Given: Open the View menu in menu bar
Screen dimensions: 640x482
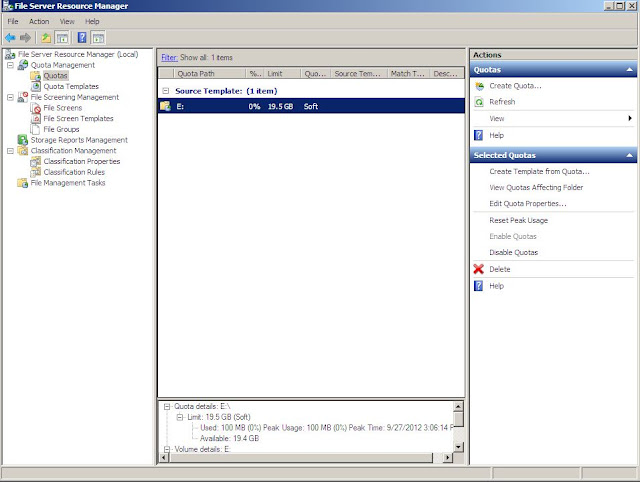Looking at the screenshot, I should click(67, 21).
